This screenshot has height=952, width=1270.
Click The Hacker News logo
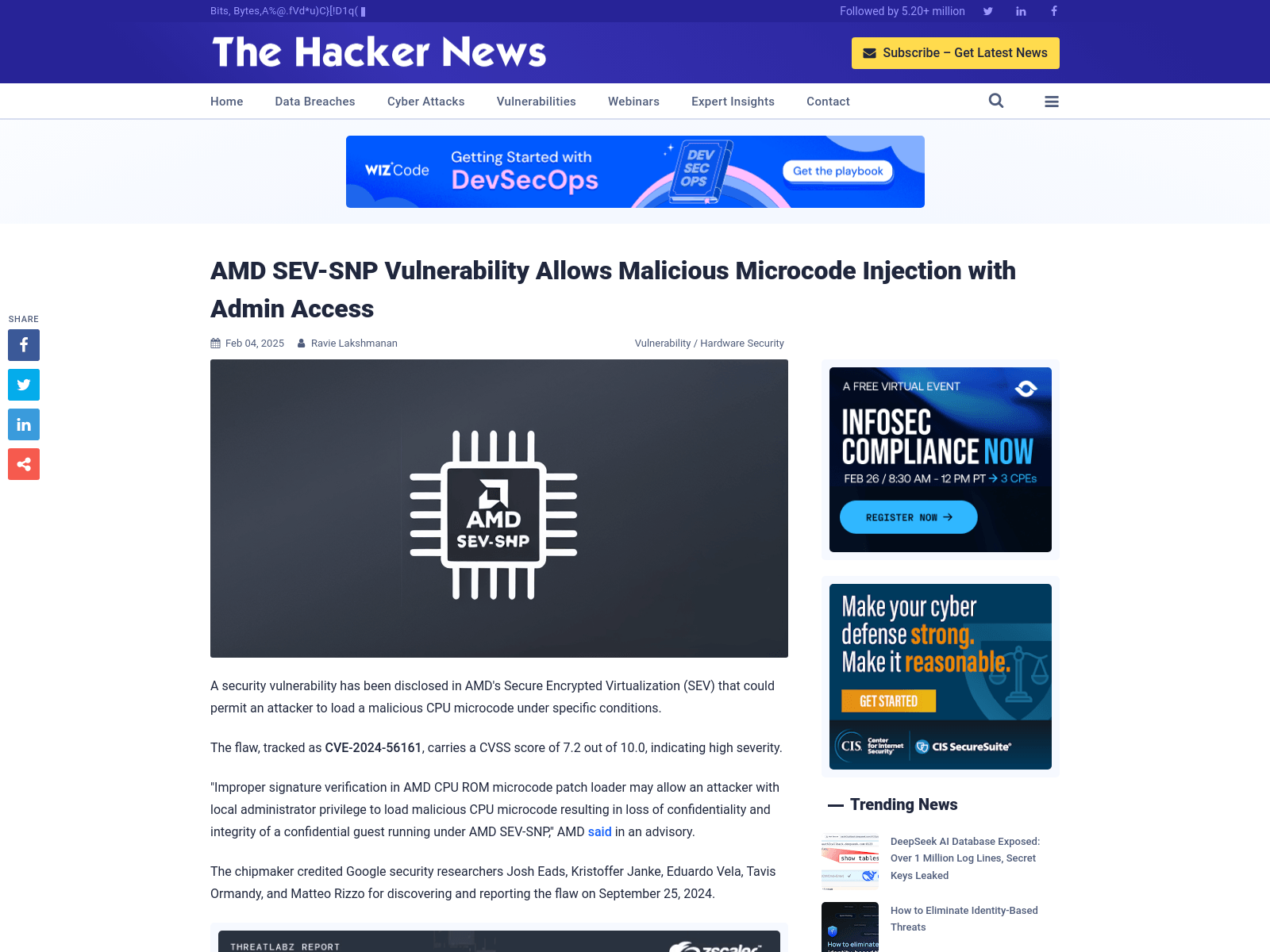pos(379,52)
